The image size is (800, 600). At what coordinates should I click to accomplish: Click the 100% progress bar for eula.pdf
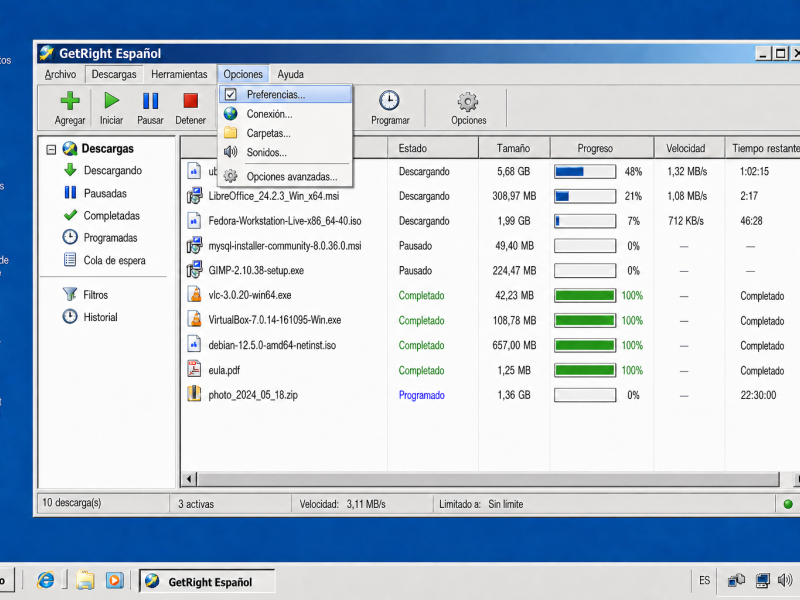(585, 370)
